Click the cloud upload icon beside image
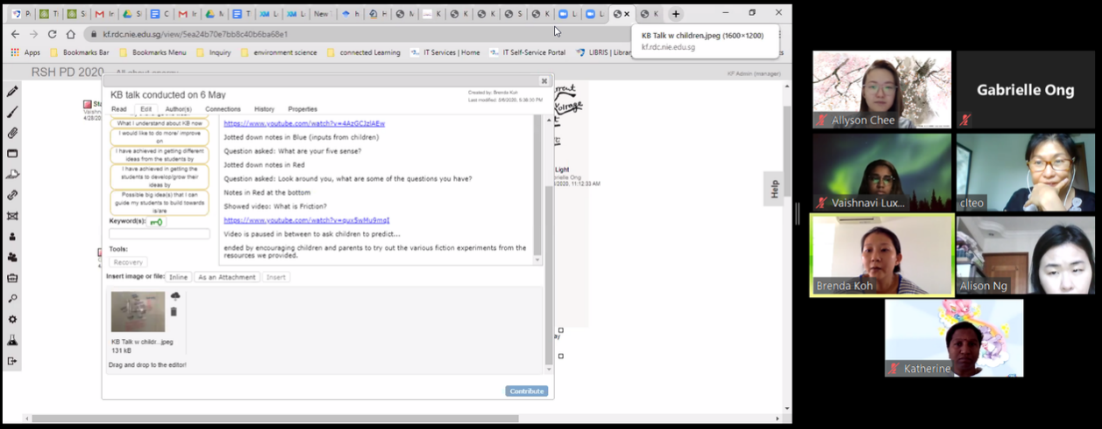Viewport: 1102px width, 429px height. pos(174,297)
